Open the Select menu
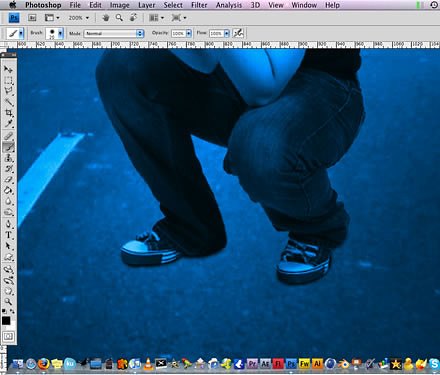This screenshot has width=440, height=375. [x=173, y=5]
